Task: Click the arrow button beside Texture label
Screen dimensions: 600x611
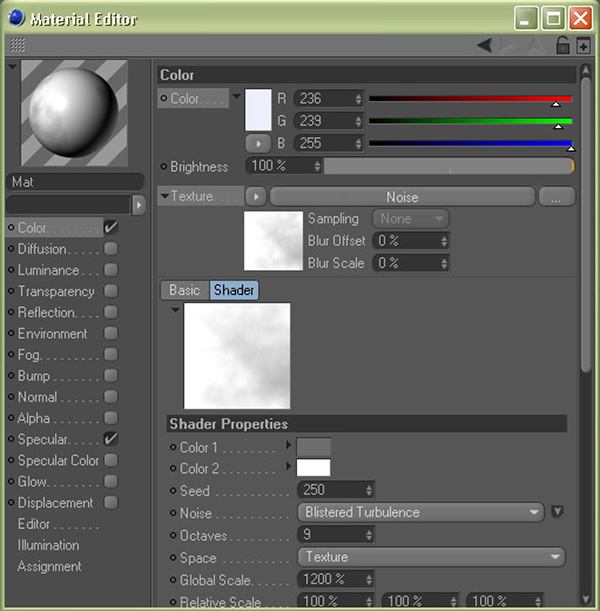Action: [x=256, y=197]
